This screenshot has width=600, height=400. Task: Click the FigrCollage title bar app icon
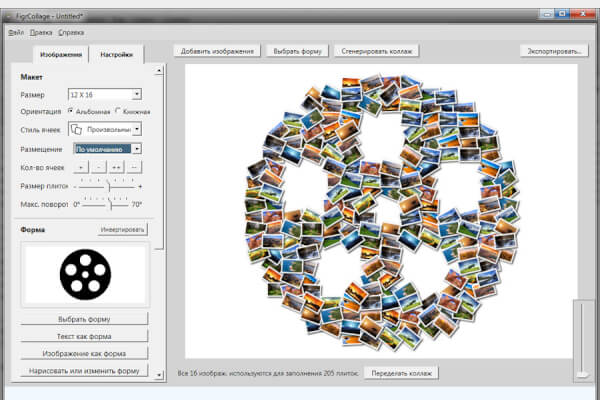click(8, 16)
